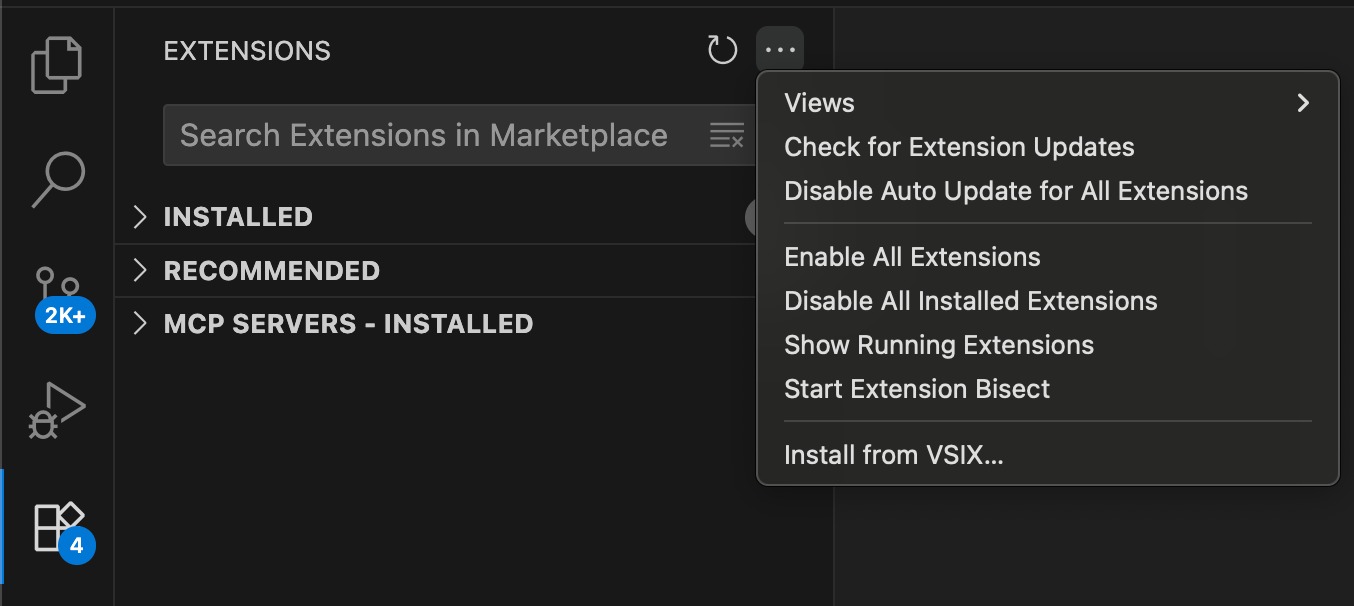Viewport: 1354px width, 606px height.
Task: Choose Enable All Extensions
Action: coord(912,257)
